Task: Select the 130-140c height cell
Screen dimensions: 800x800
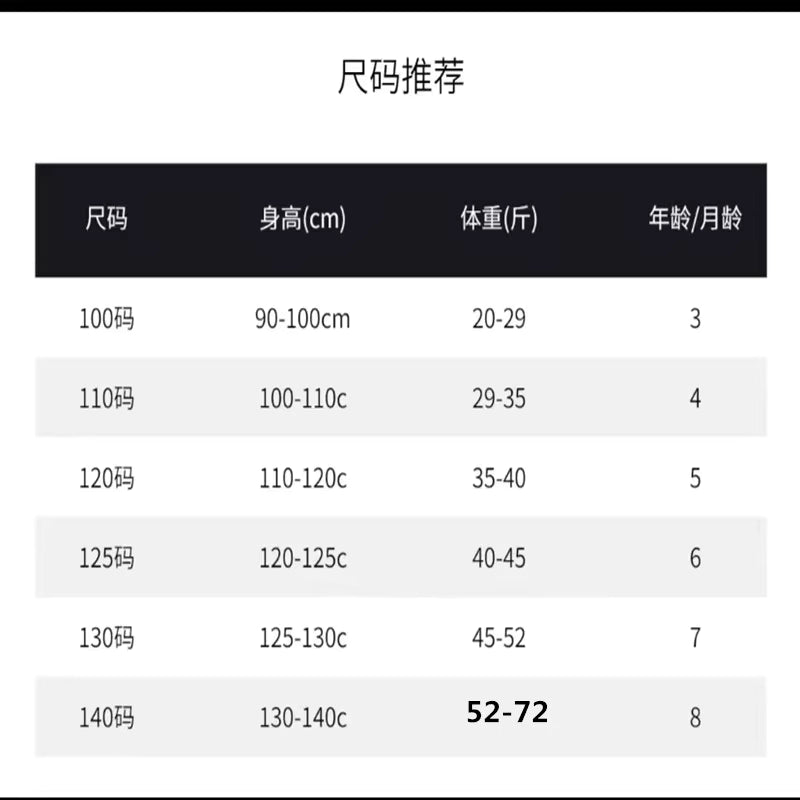Action: tap(302, 717)
